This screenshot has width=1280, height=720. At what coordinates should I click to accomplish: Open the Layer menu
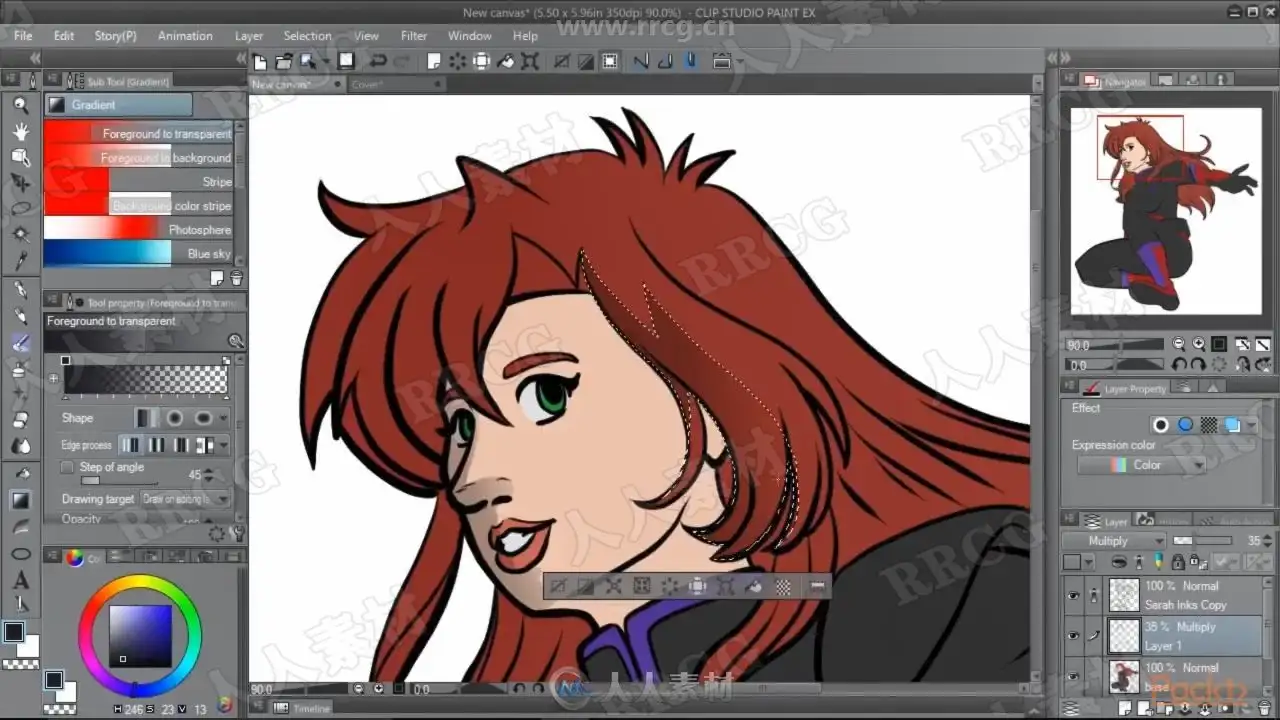249,35
